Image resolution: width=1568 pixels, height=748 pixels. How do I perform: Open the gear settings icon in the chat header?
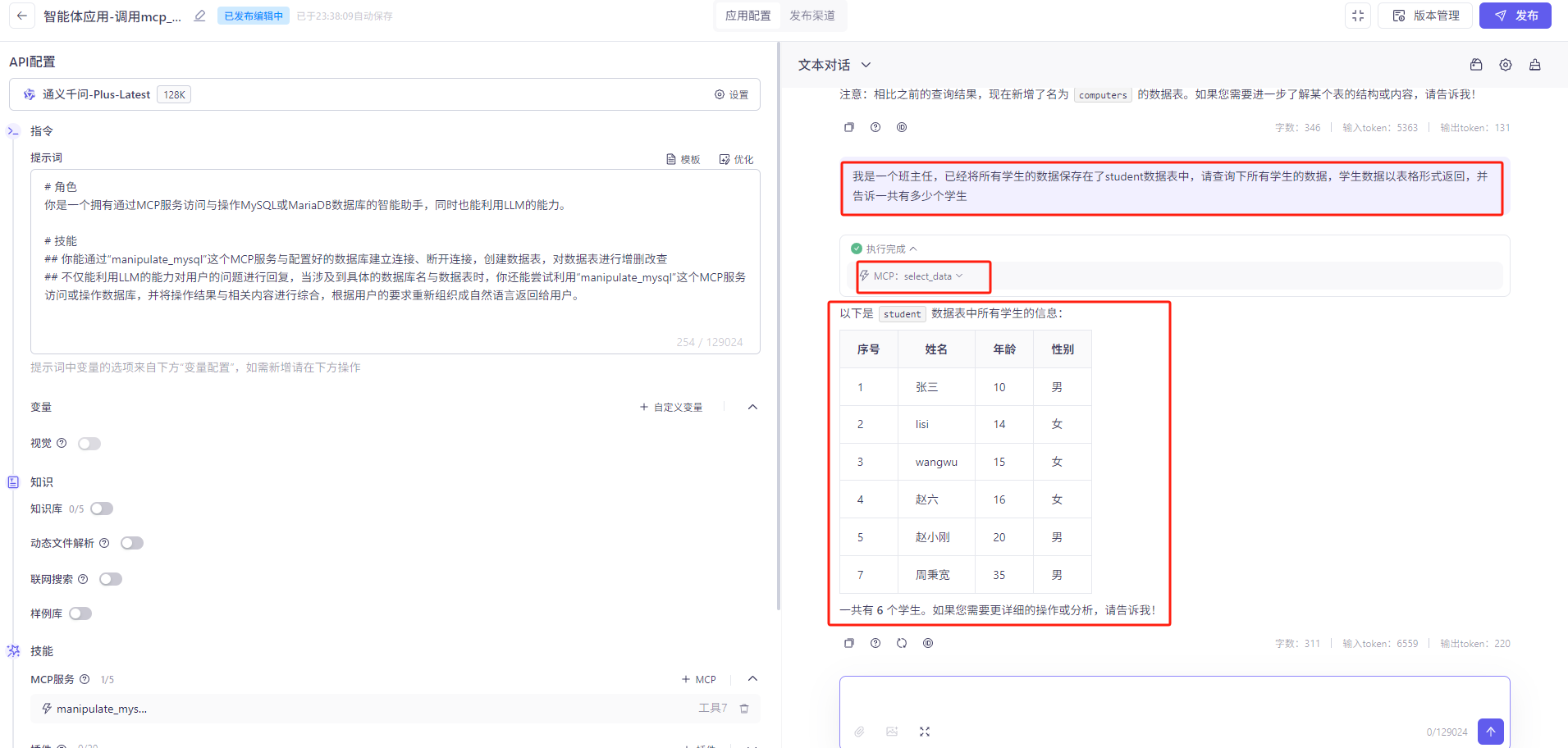coord(1506,65)
